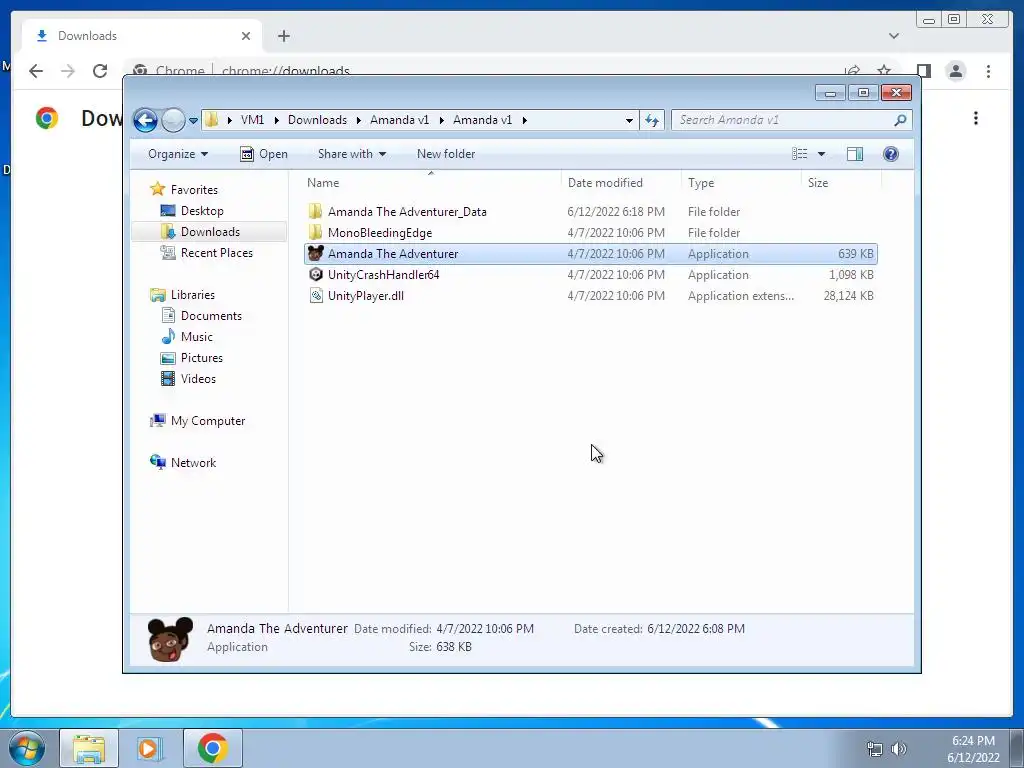
Task: Click the search magnifier icon in Explorer
Action: [x=900, y=120]
